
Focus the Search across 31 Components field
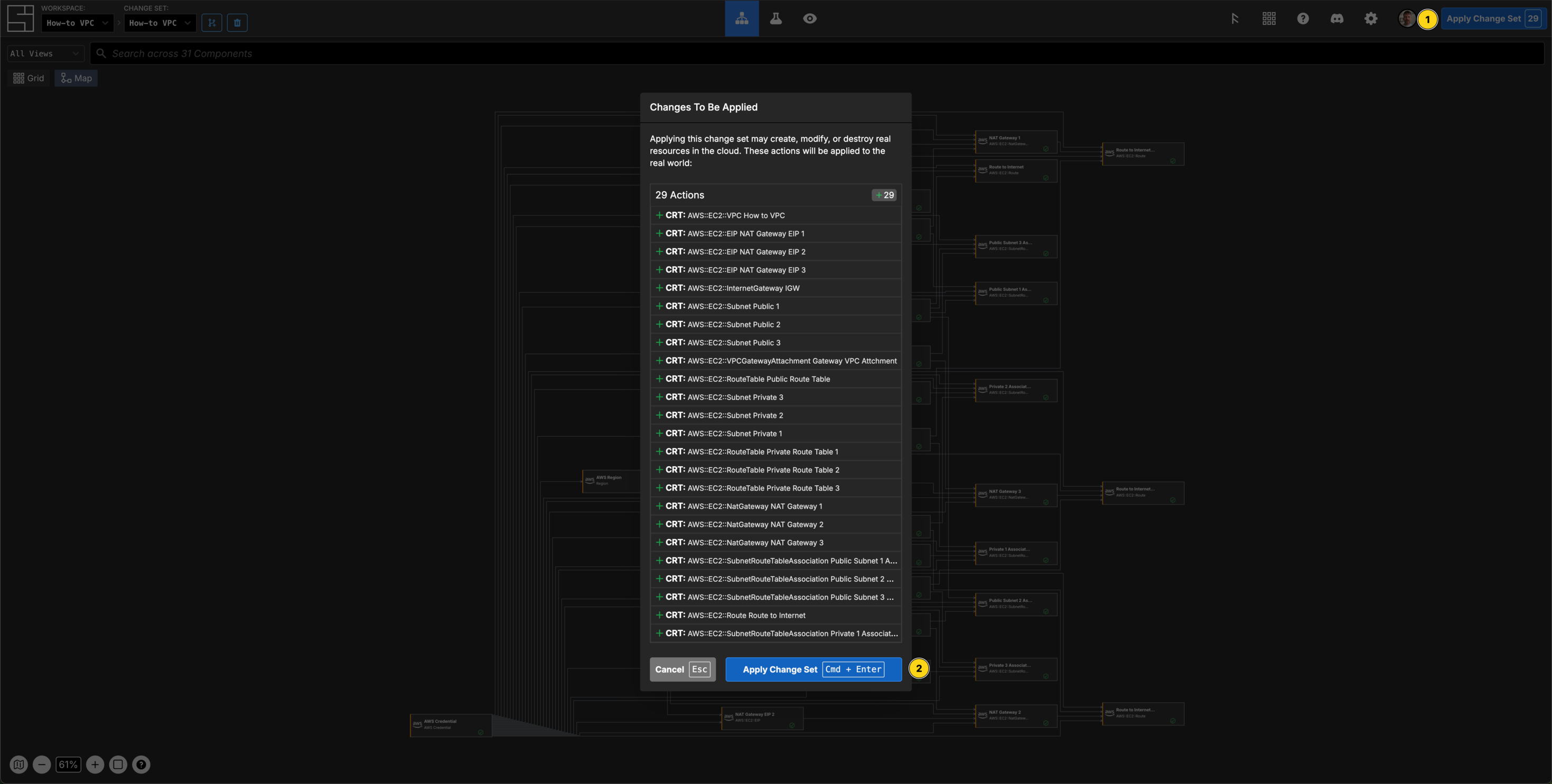click(x=817, y=54)
